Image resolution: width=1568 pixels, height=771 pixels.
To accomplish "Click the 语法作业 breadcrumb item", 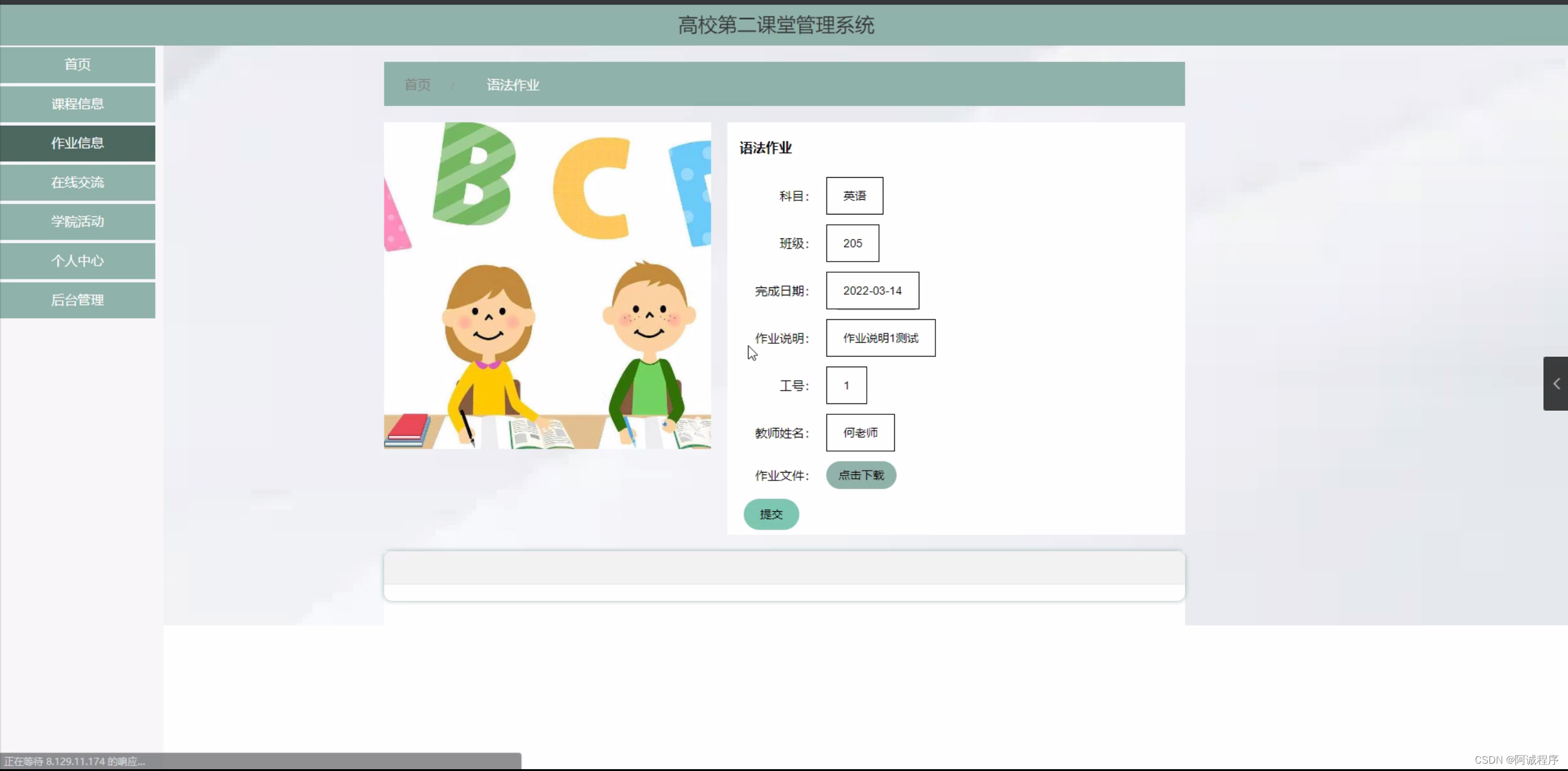I will [512, 85].
